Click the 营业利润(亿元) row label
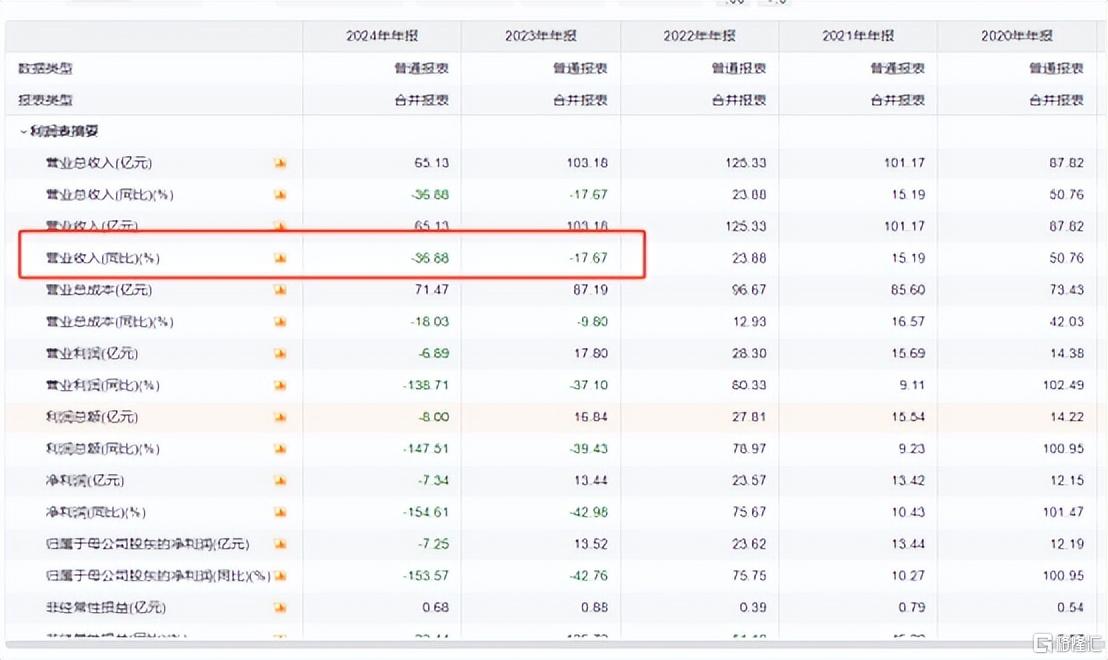 coord(92,354)
